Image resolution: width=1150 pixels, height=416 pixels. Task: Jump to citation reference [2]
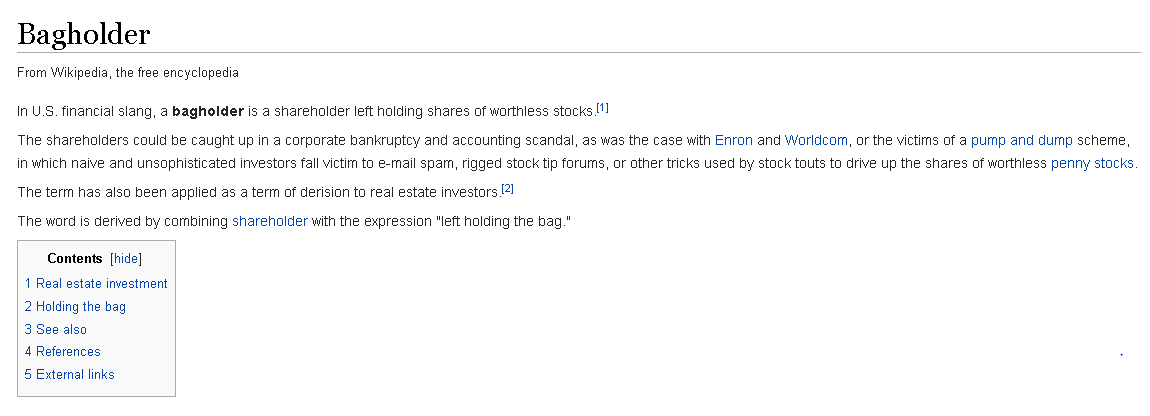(x=507, y=189)
